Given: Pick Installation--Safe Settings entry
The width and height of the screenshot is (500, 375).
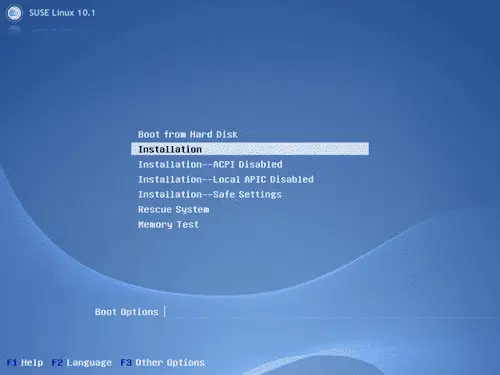Looking at the screenshot, I should pyautogui.click(x=210, y=194).
